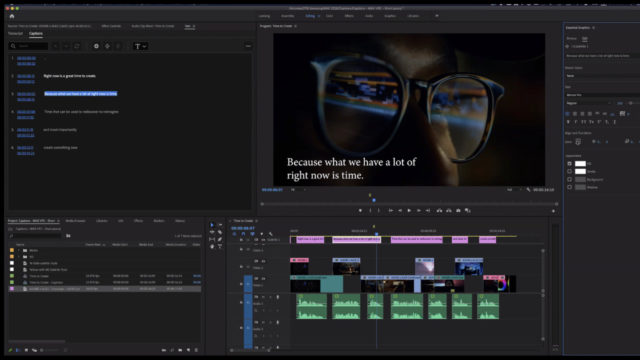Screen dimensions: 640x360
Task: Click the Lift button in Program Monitor
Action: [439, 211]
